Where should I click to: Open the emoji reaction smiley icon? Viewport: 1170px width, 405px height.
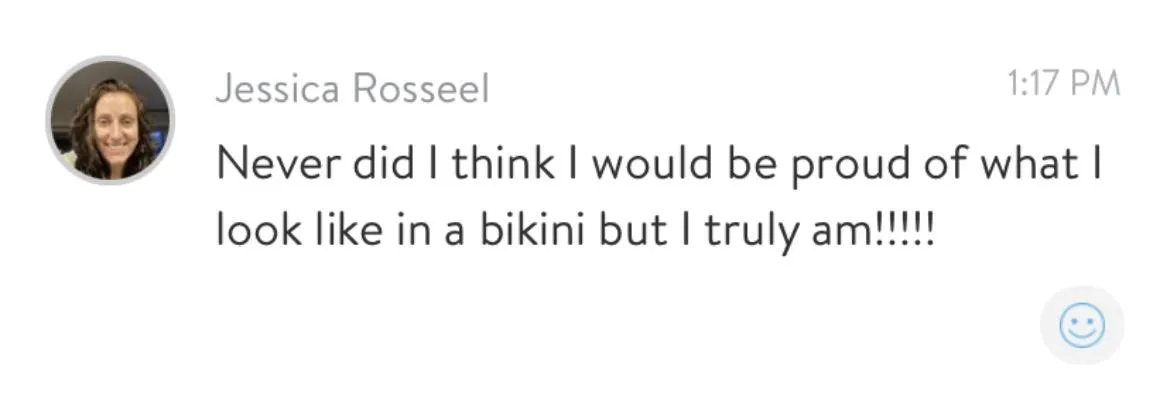(x=1082, y=325)
